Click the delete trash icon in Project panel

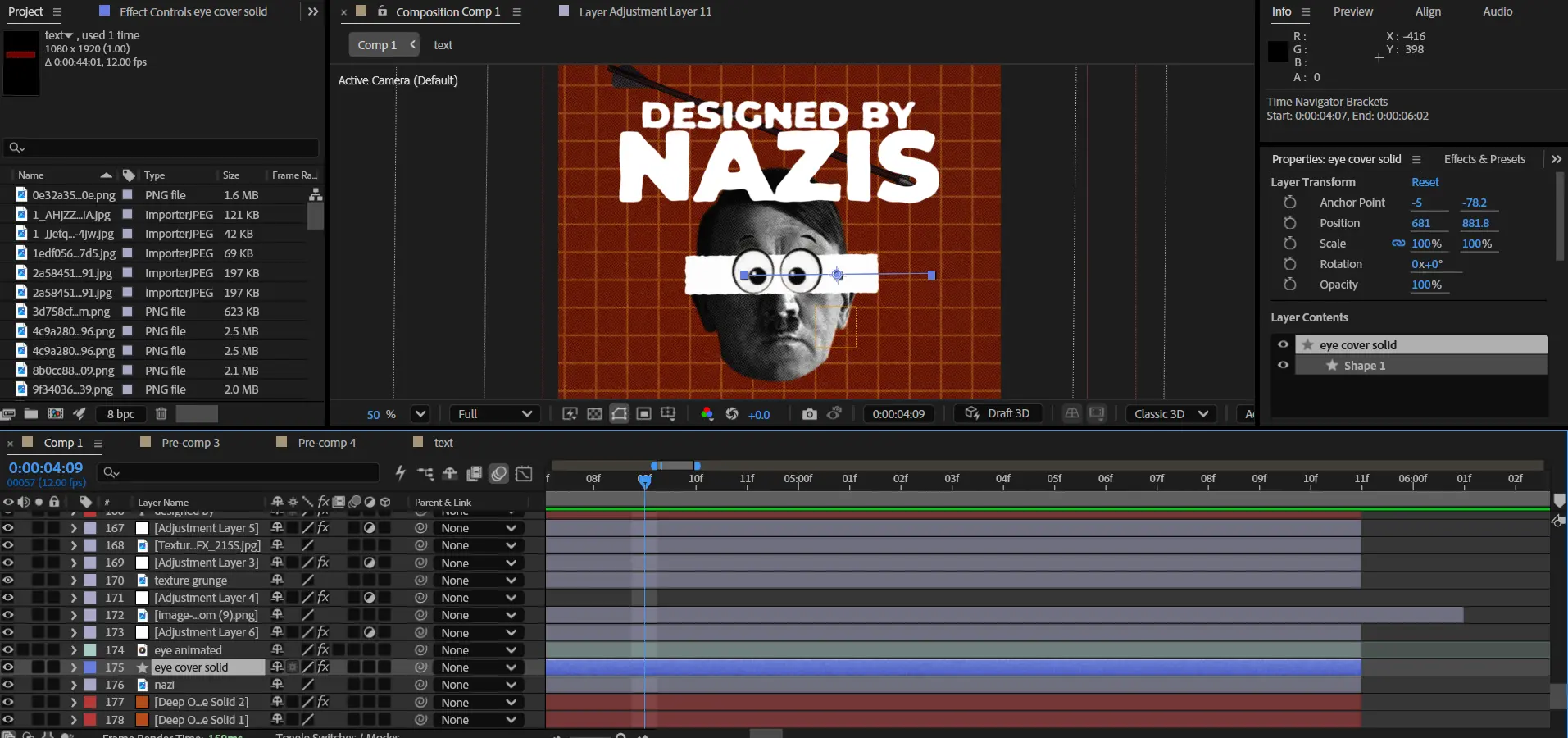161,414
